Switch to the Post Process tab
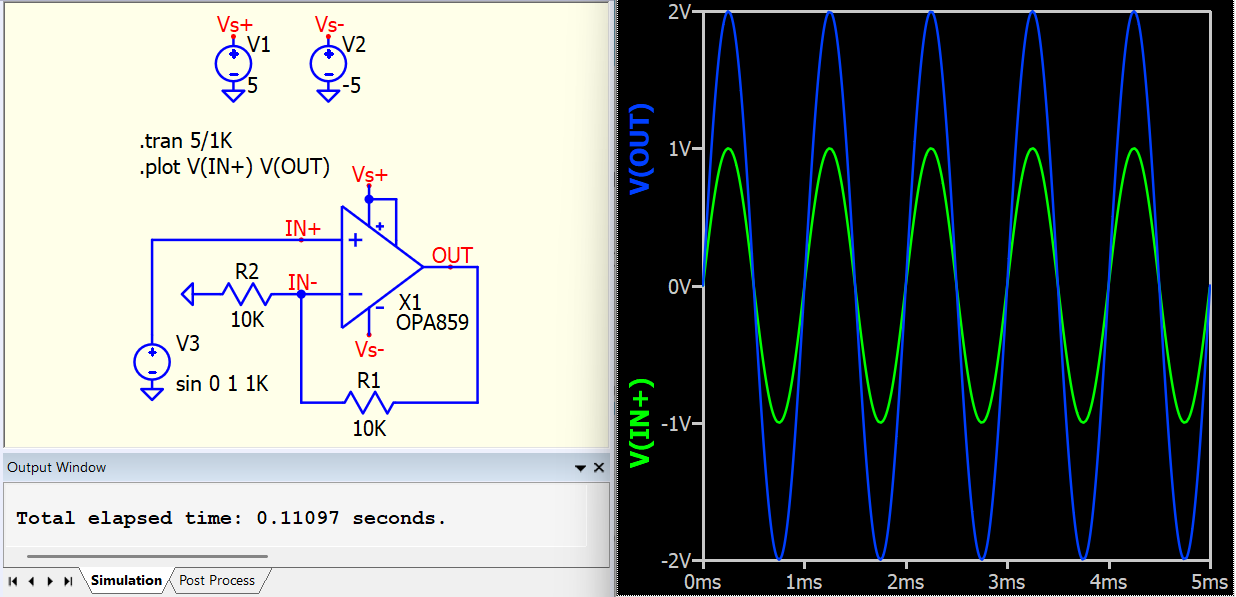The image size is (1236, 597). tap(217, 580)
